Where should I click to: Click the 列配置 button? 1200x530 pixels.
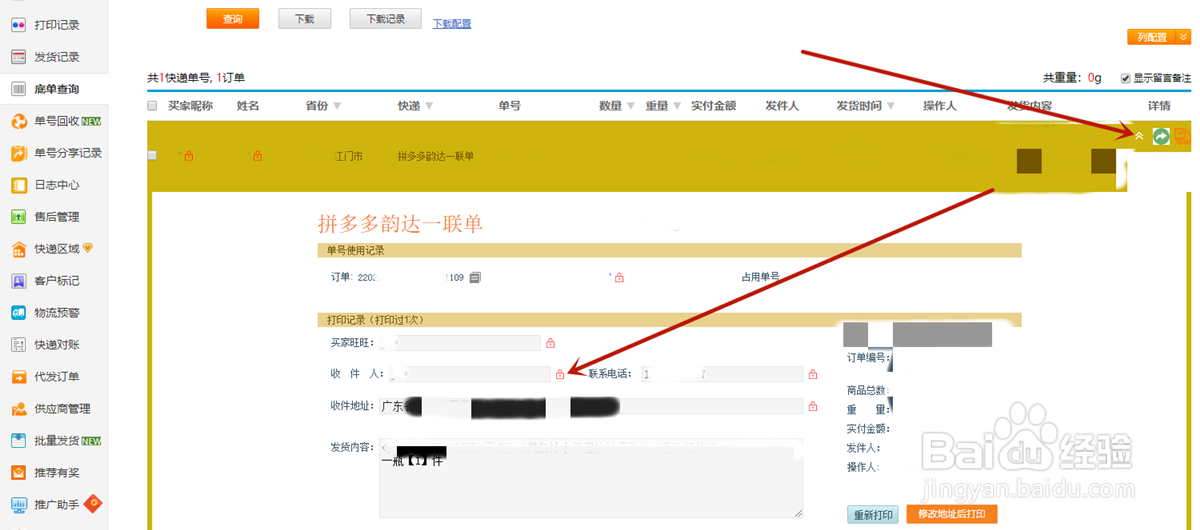click(1152, 37)
